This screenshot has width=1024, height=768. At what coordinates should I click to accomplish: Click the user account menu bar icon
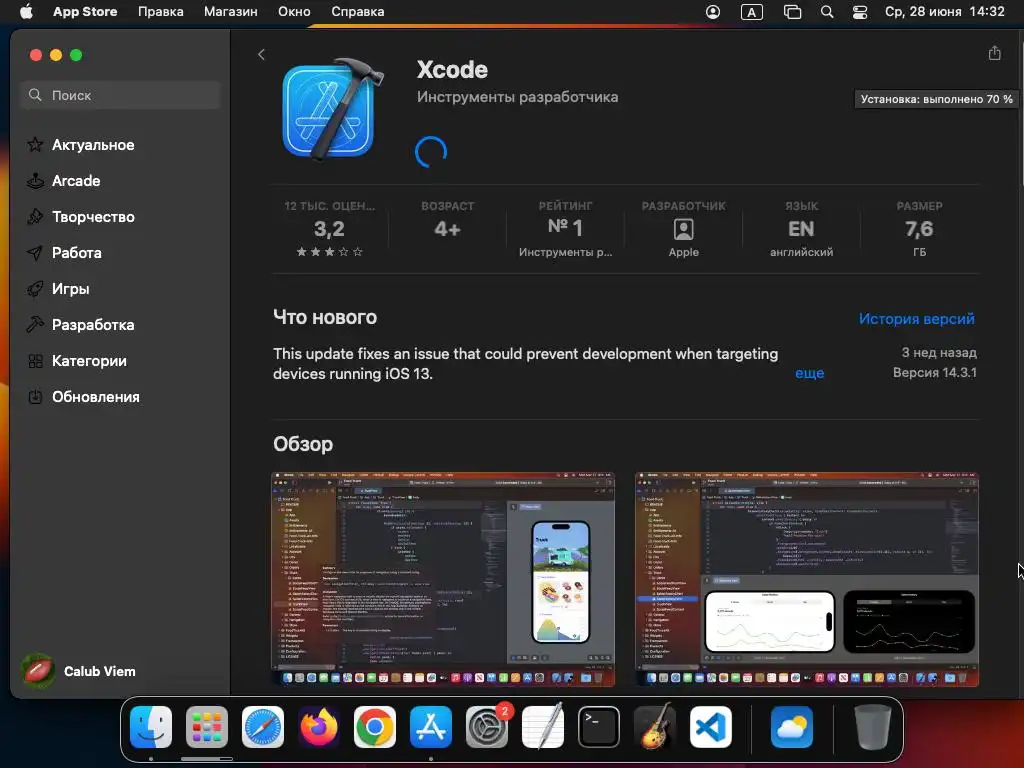[712, 12]
